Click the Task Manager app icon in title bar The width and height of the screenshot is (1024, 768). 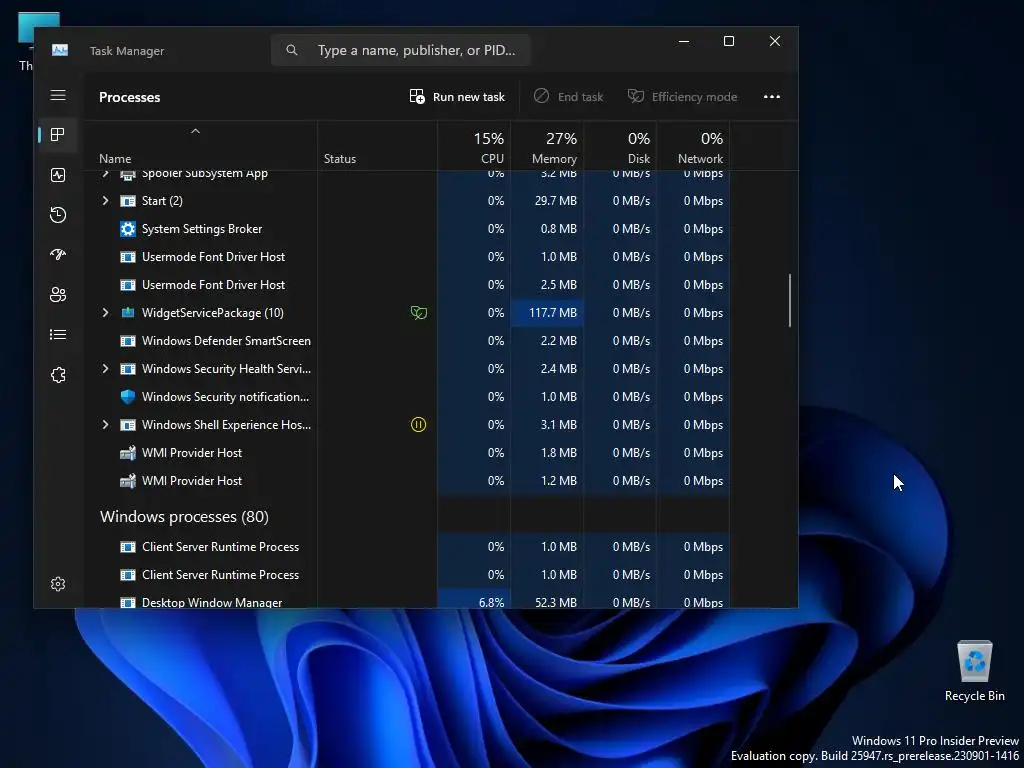pos(60,50)
